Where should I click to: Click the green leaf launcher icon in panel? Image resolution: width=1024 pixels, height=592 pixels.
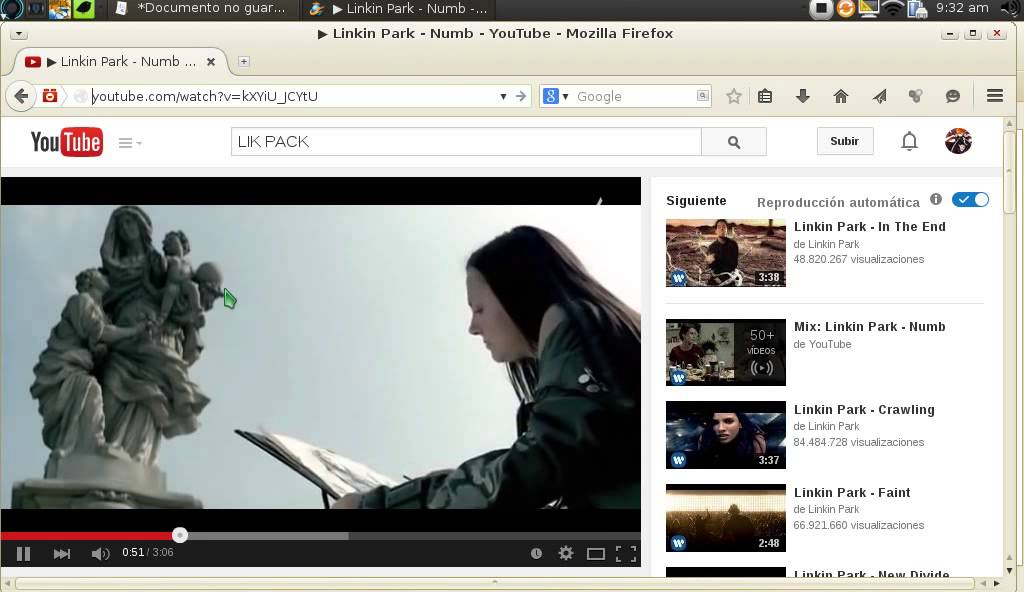pyautogui.click(x=84, y=9)
